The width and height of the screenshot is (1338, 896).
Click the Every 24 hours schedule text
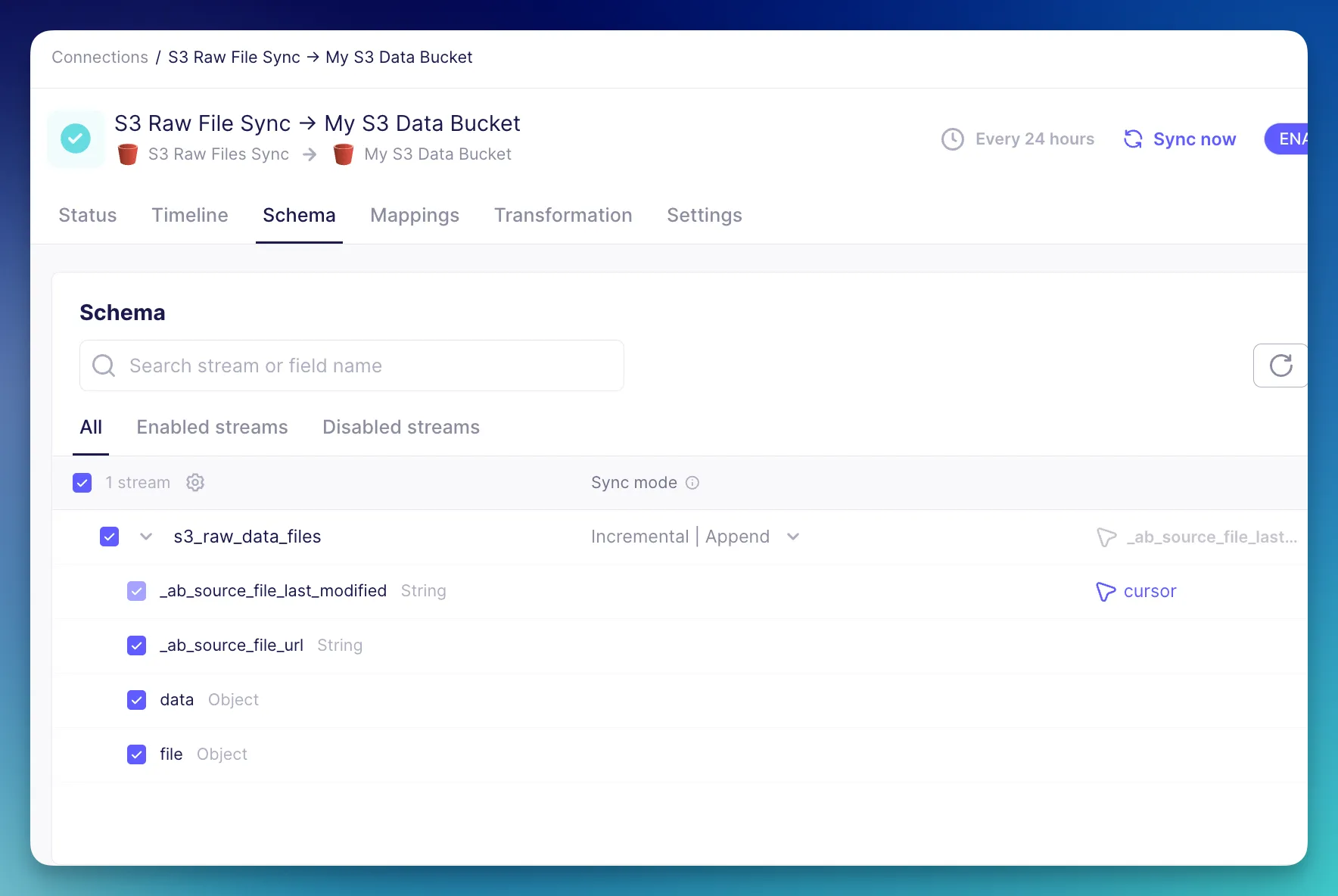pos(1035,139)
